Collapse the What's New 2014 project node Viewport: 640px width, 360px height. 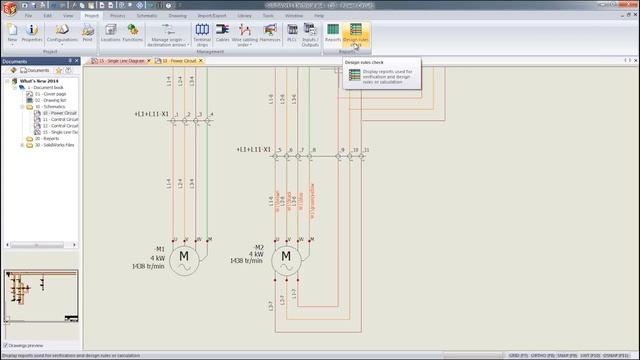coord(7,81)
